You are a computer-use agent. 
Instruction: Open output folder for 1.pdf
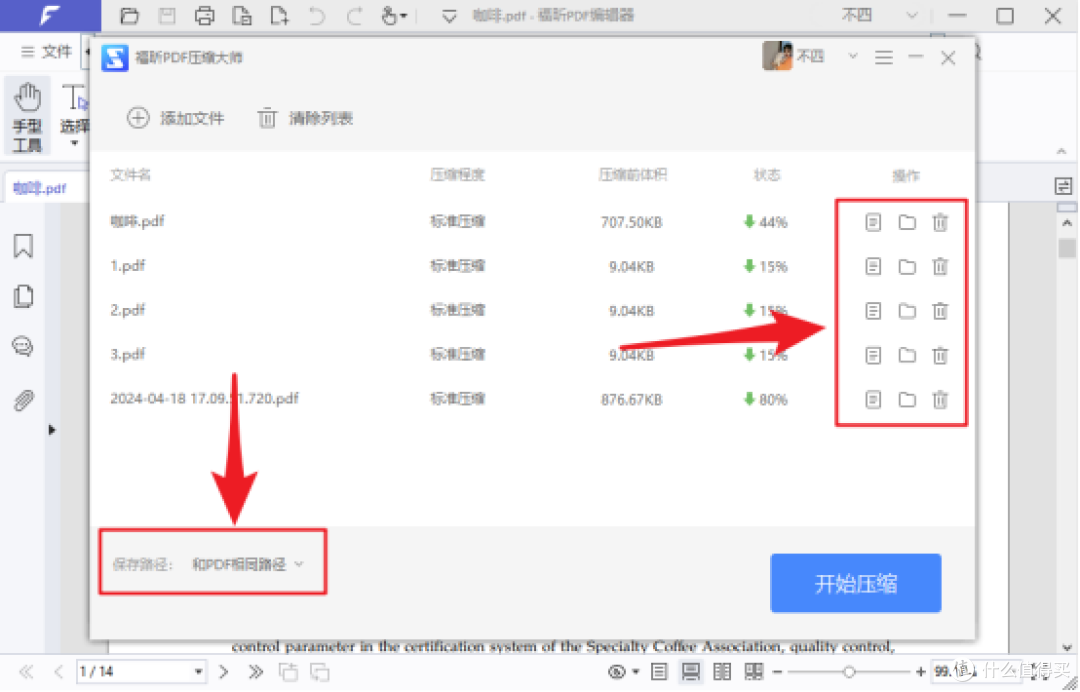[907, 266]
